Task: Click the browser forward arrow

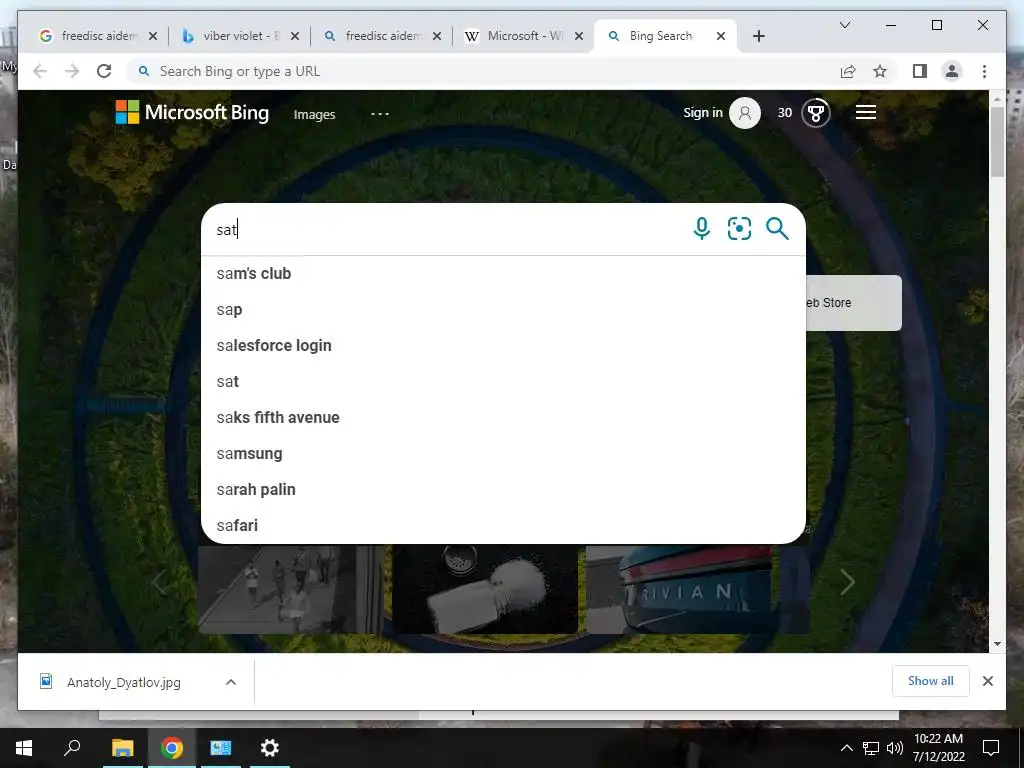Action: coord(72,71)
